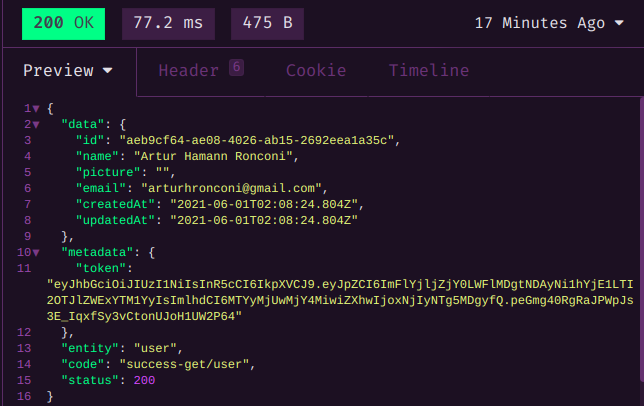The image size is (644, 406).
Task: Click the code value success-get/user
Action: pos(184,365)
